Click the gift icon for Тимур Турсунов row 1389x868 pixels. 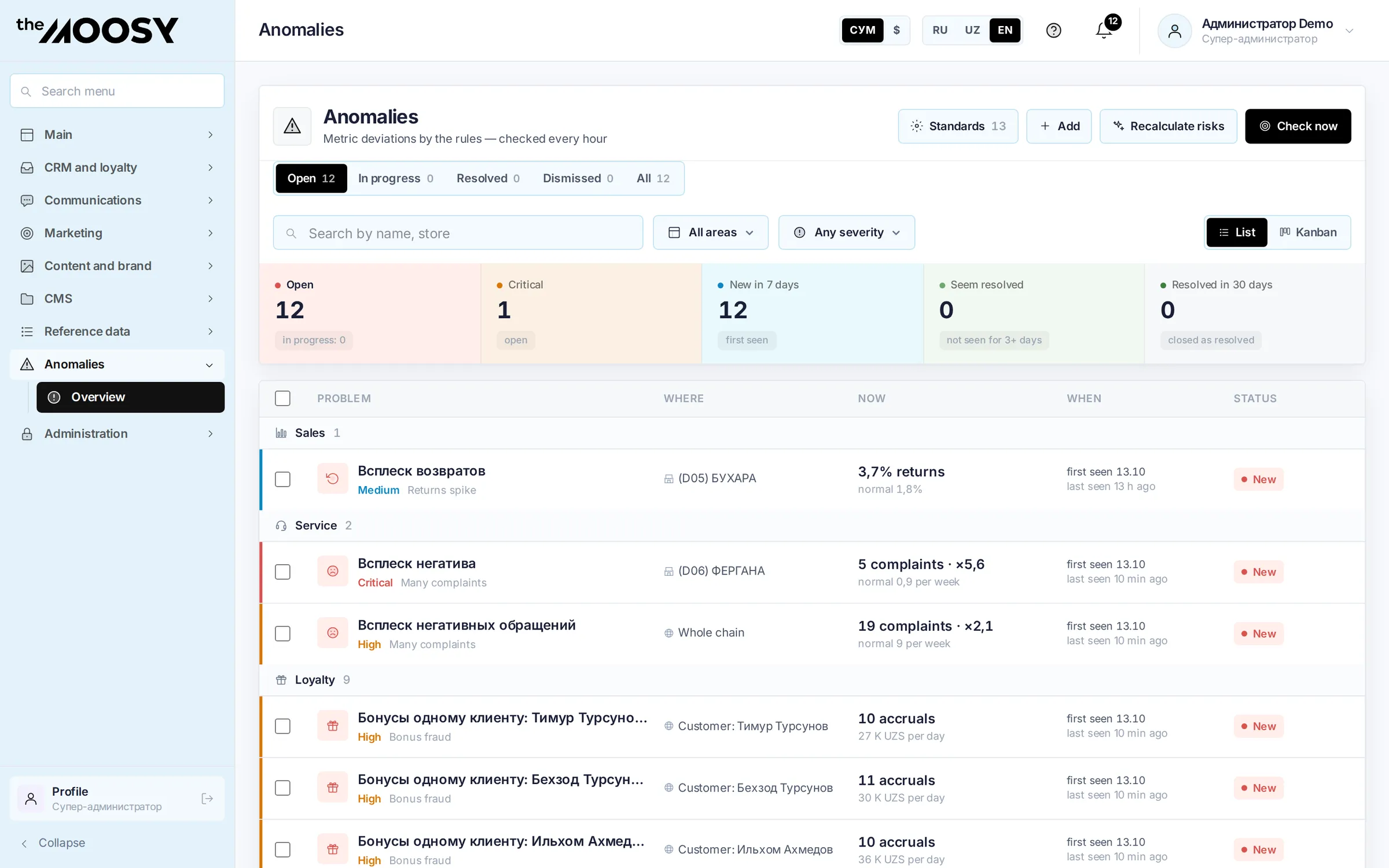(x=333, y=726)
